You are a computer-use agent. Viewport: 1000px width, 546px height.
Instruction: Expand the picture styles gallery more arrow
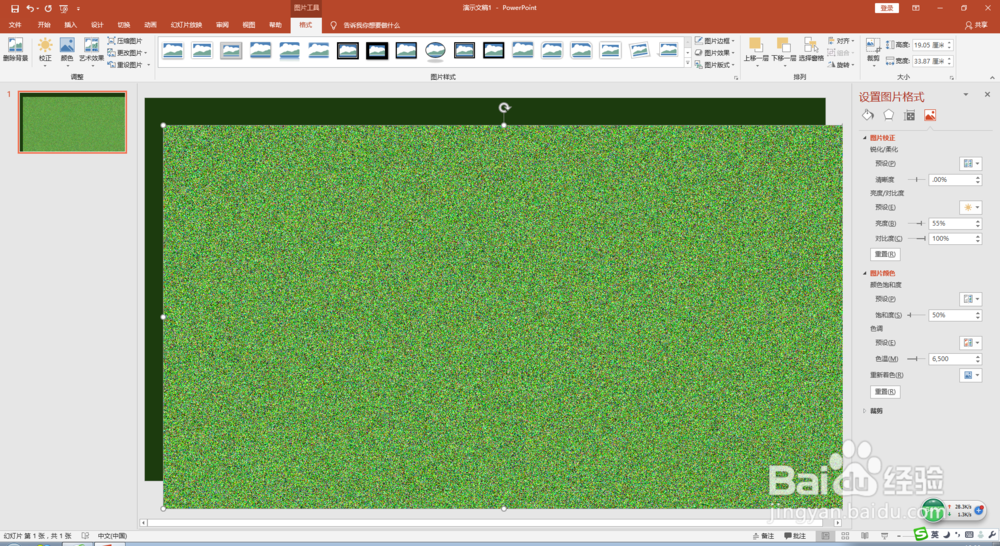click(x=688, y=64)
